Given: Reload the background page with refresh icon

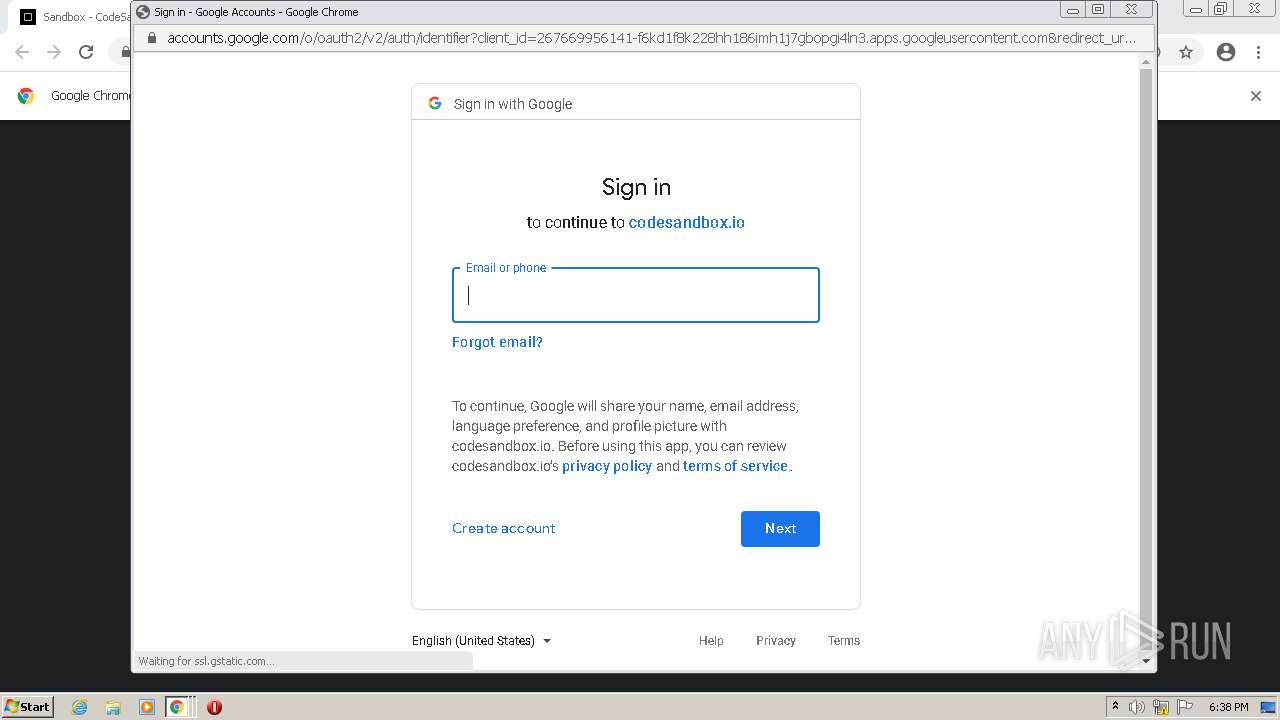Looking at the screenshot, I should pyautogui.click(x=86, y=52).
